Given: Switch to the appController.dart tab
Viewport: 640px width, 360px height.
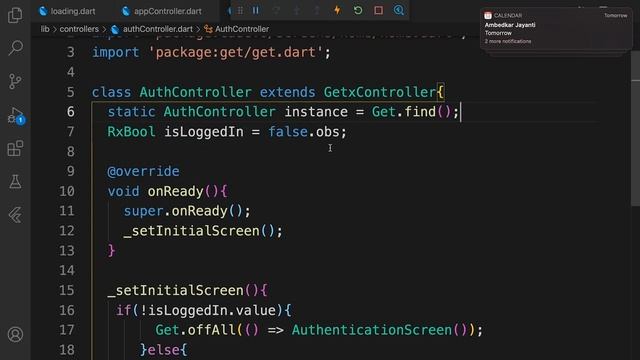Looking at the screenshot, I should tap(162, 11).
